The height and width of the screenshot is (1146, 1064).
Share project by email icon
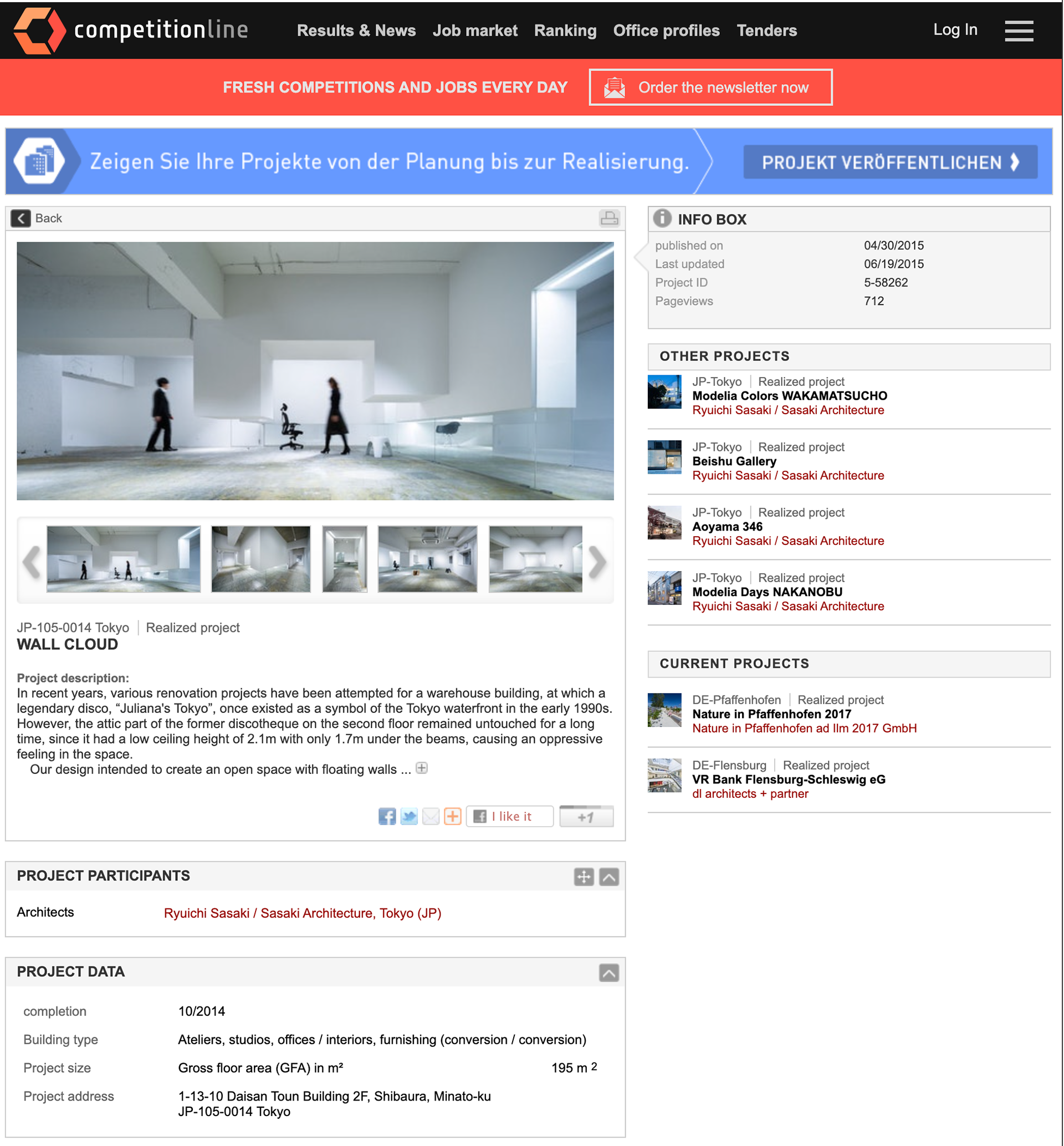click(431, 816)
